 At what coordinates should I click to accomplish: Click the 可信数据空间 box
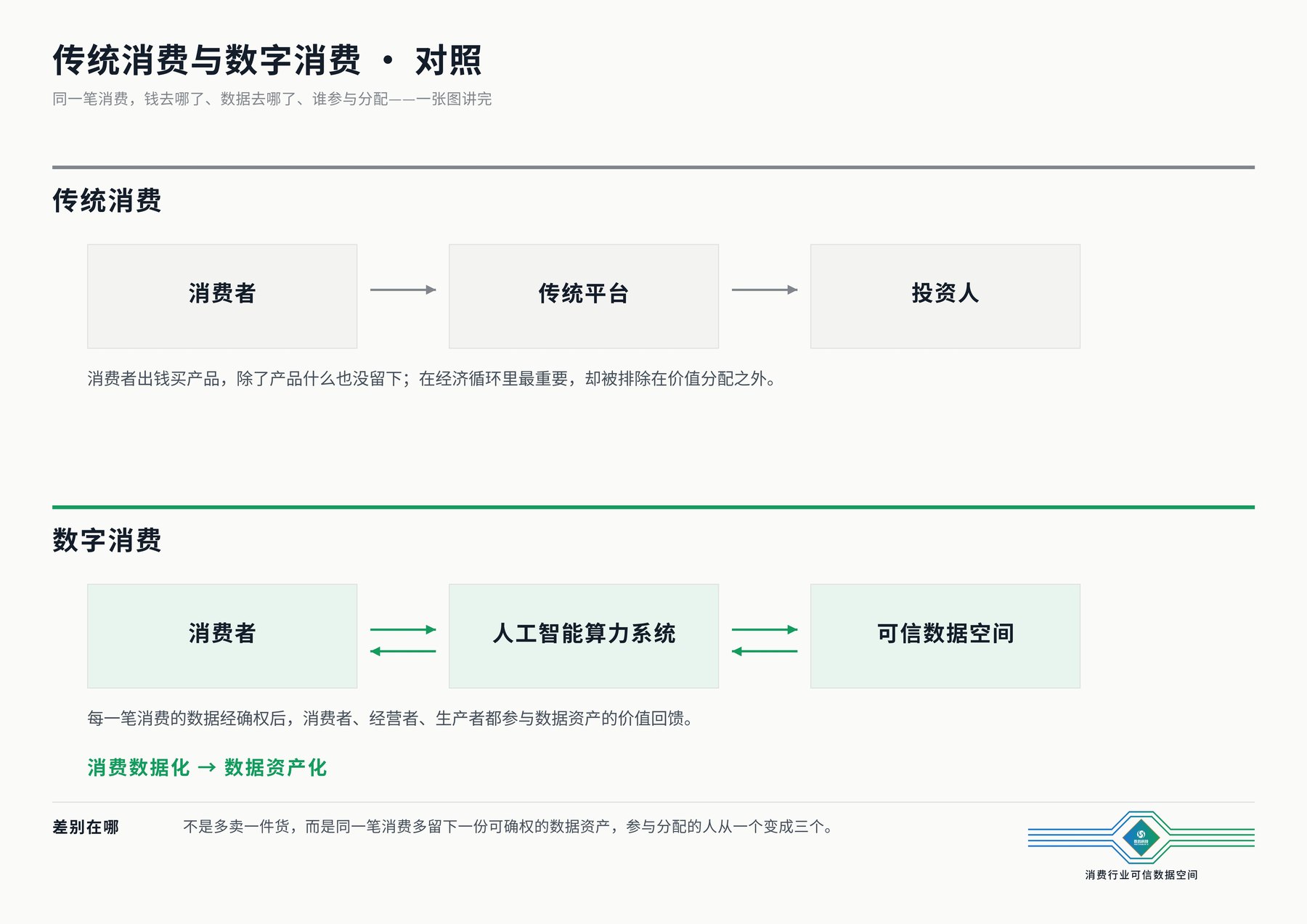(x=945, y=636)
